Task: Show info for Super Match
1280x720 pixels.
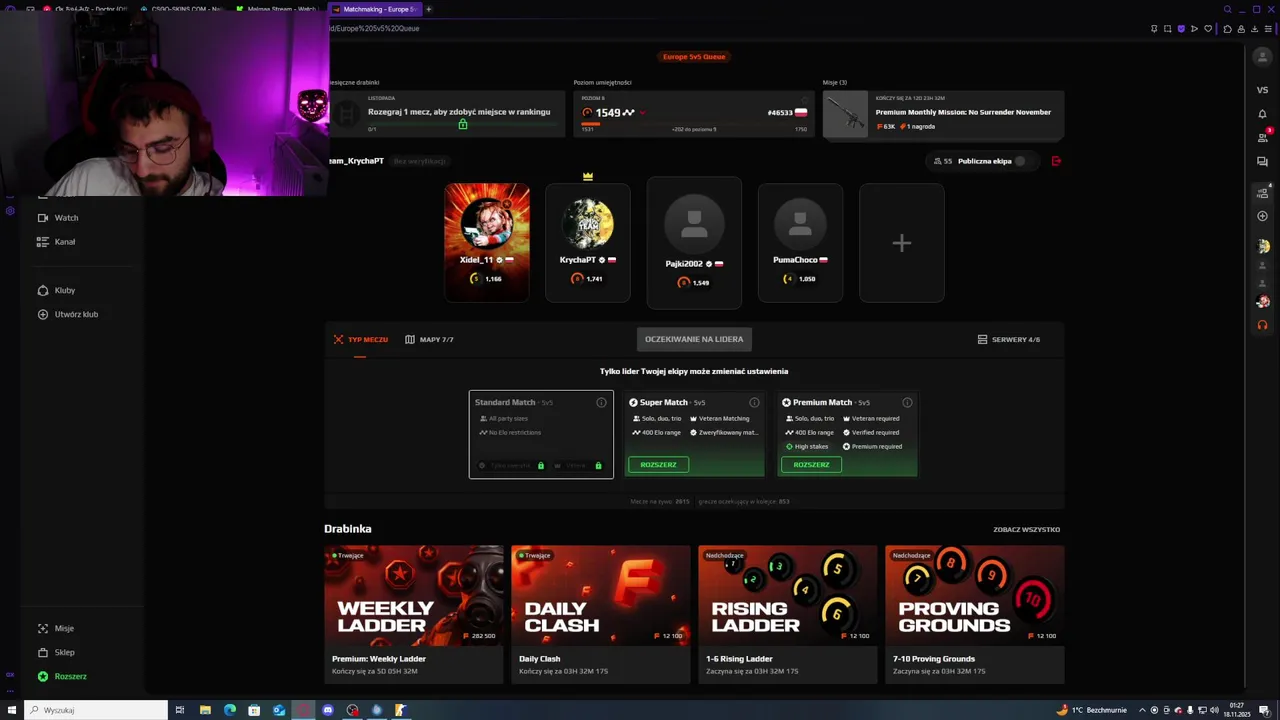Action: click(754, 402)
